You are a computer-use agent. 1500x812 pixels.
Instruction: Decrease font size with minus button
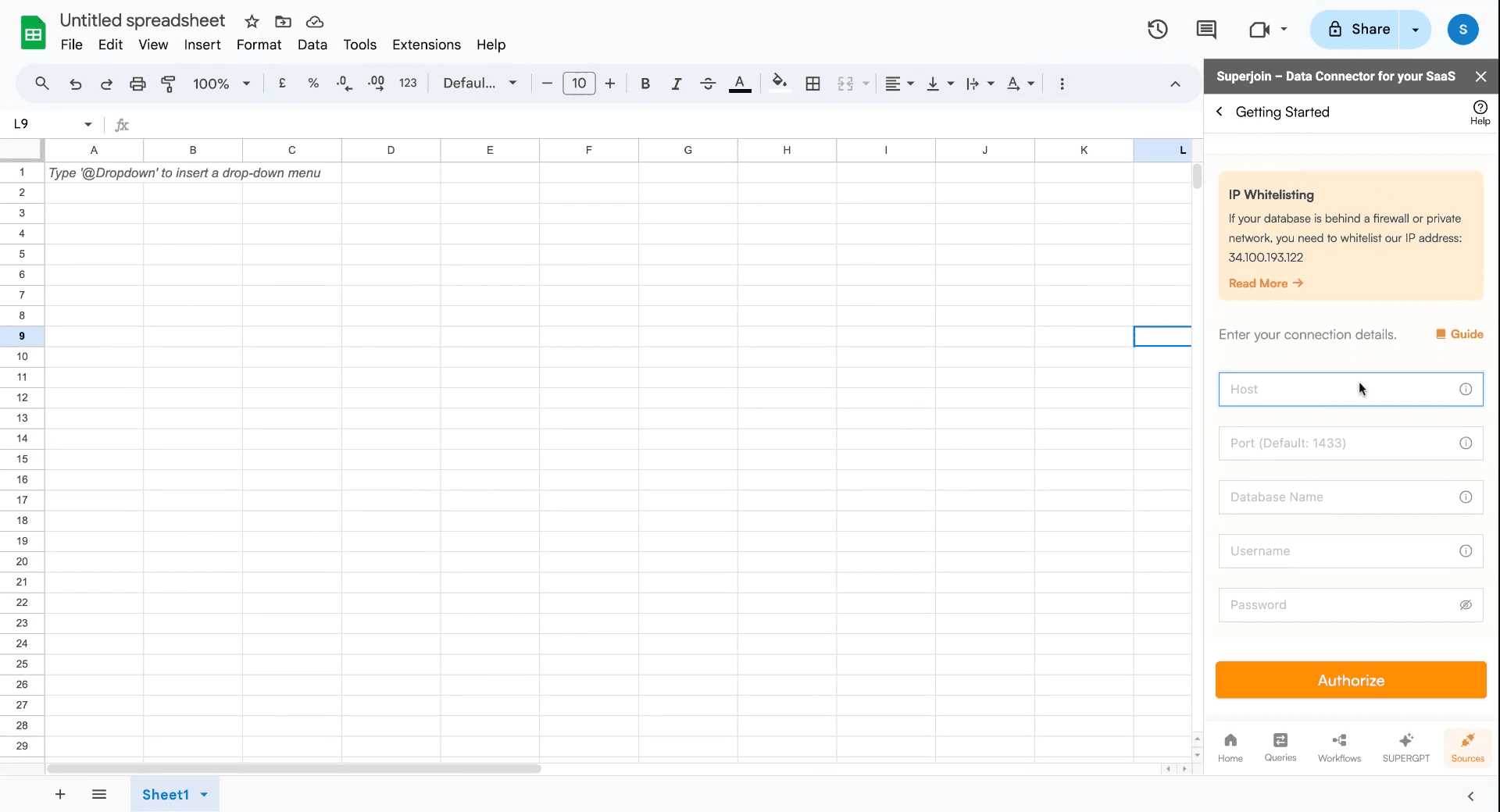[x=547, y=84]
